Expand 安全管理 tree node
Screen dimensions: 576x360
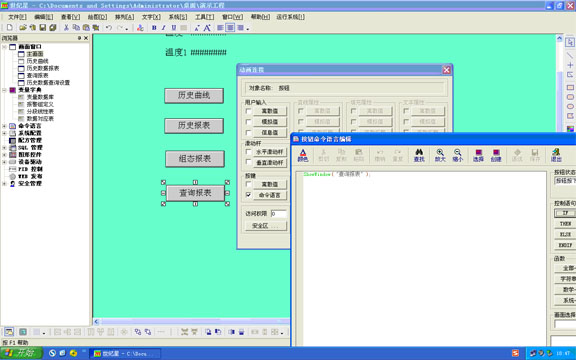4,184
